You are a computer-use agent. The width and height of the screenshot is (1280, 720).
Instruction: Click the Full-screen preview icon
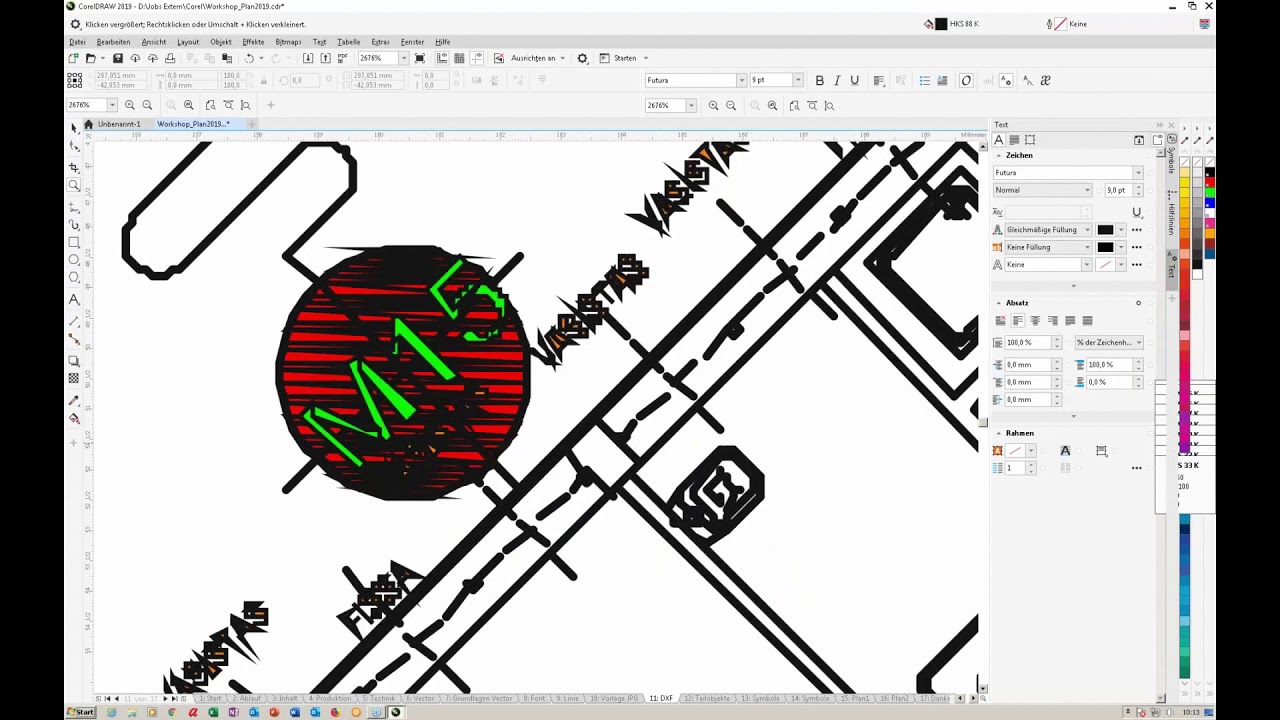click(x=420, y=58)
